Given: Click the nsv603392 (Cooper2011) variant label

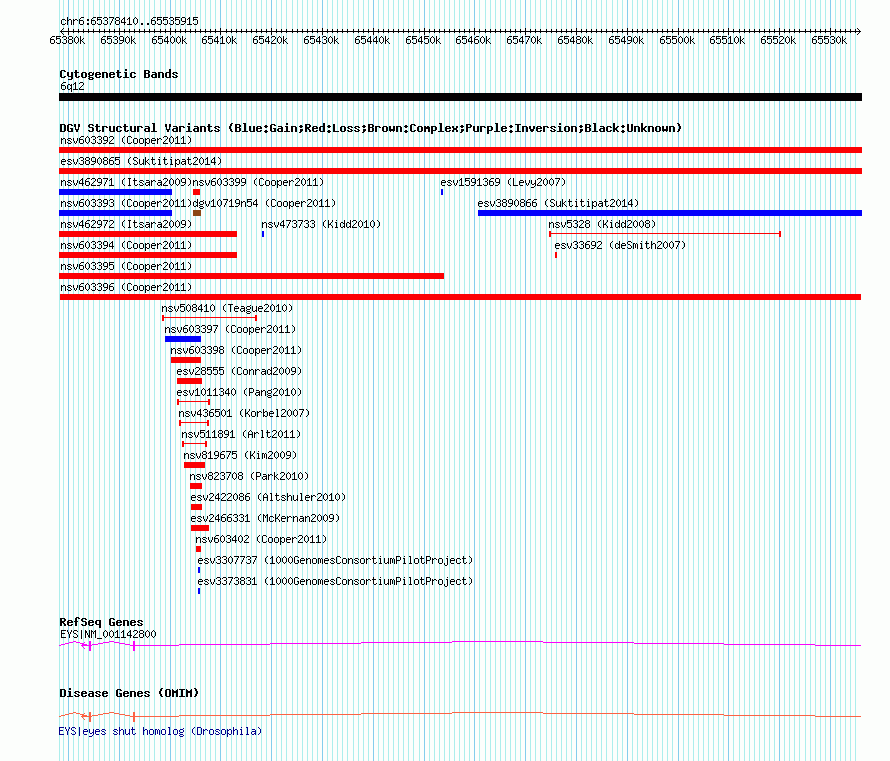Looking at the screenshot, I should 126,140.
